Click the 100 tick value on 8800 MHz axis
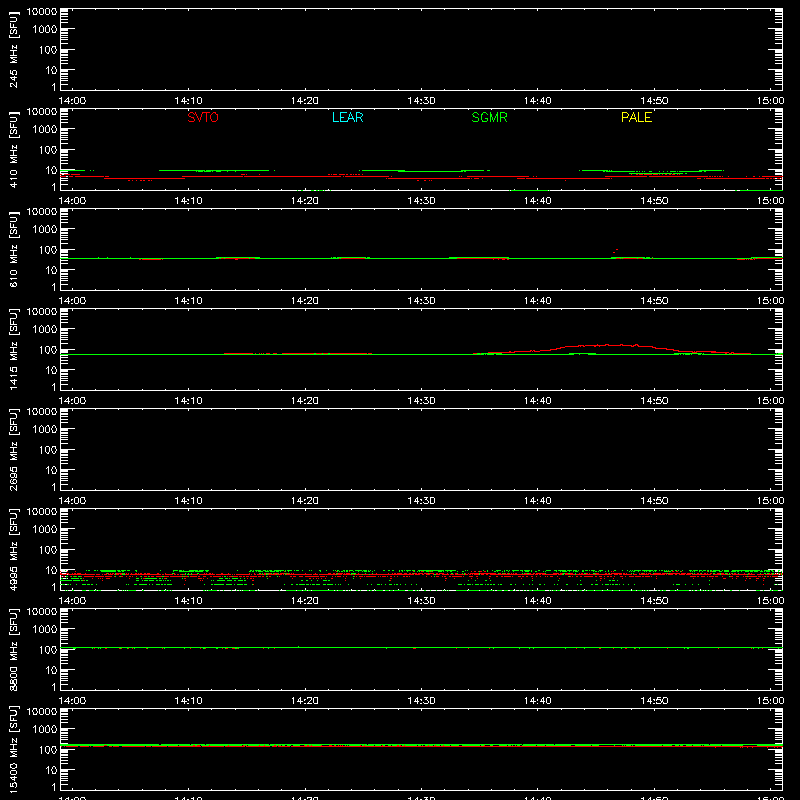This screenshot has height=800, width=800. [x=48, y=650]
